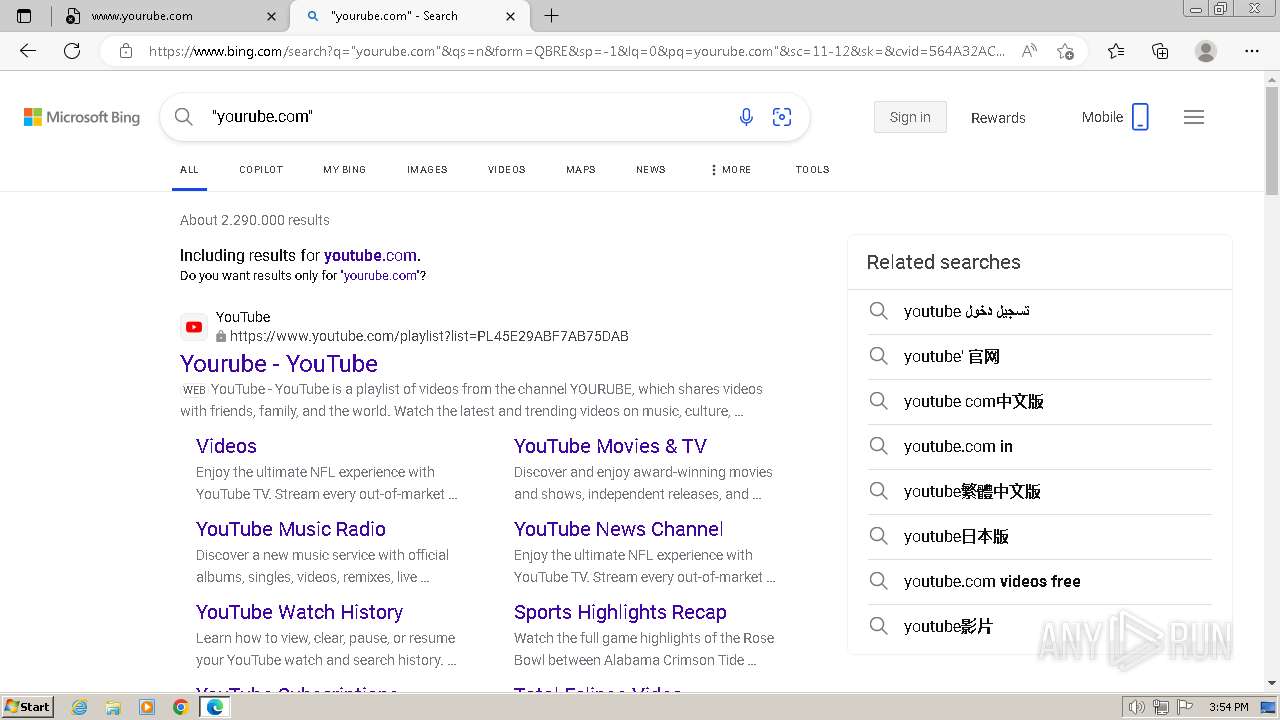Image resolution: width=1280 pixels, height=720 pixels.
Task: Switch to the IMAGES tab
Action: coord(427,170)
